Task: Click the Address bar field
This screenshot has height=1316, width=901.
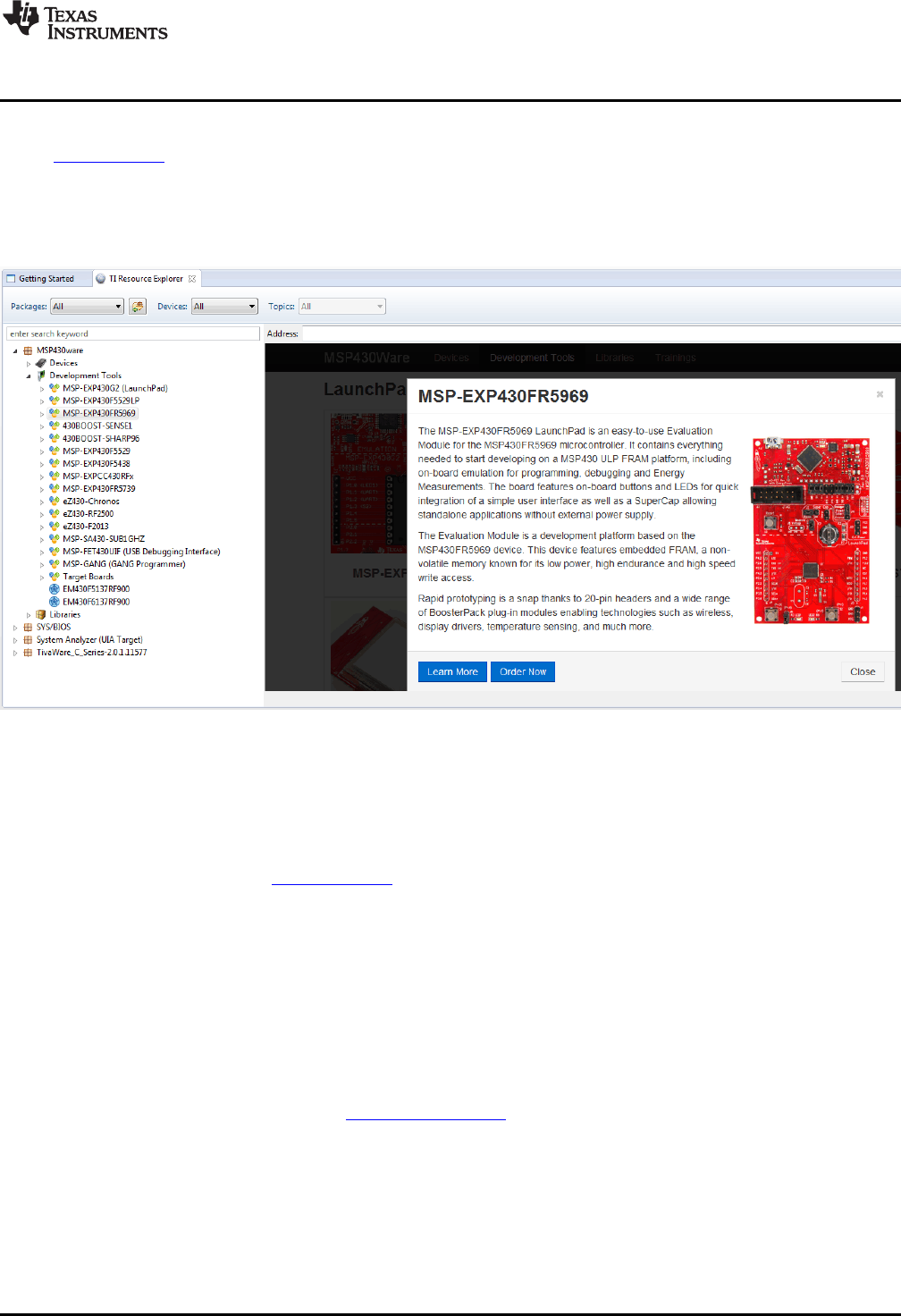Action: click(x=602, y=333)
